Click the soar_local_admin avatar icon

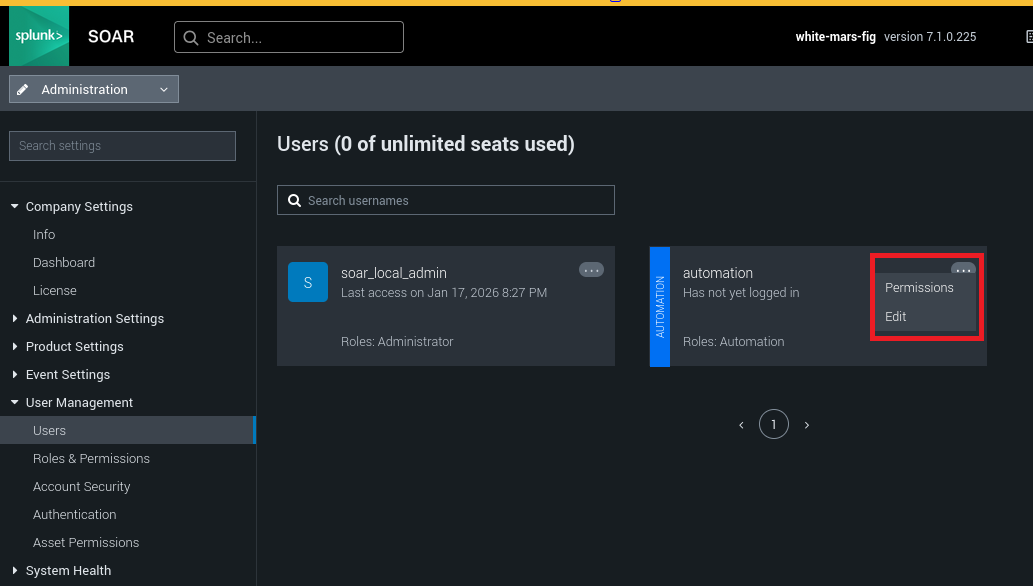[307, 282]
